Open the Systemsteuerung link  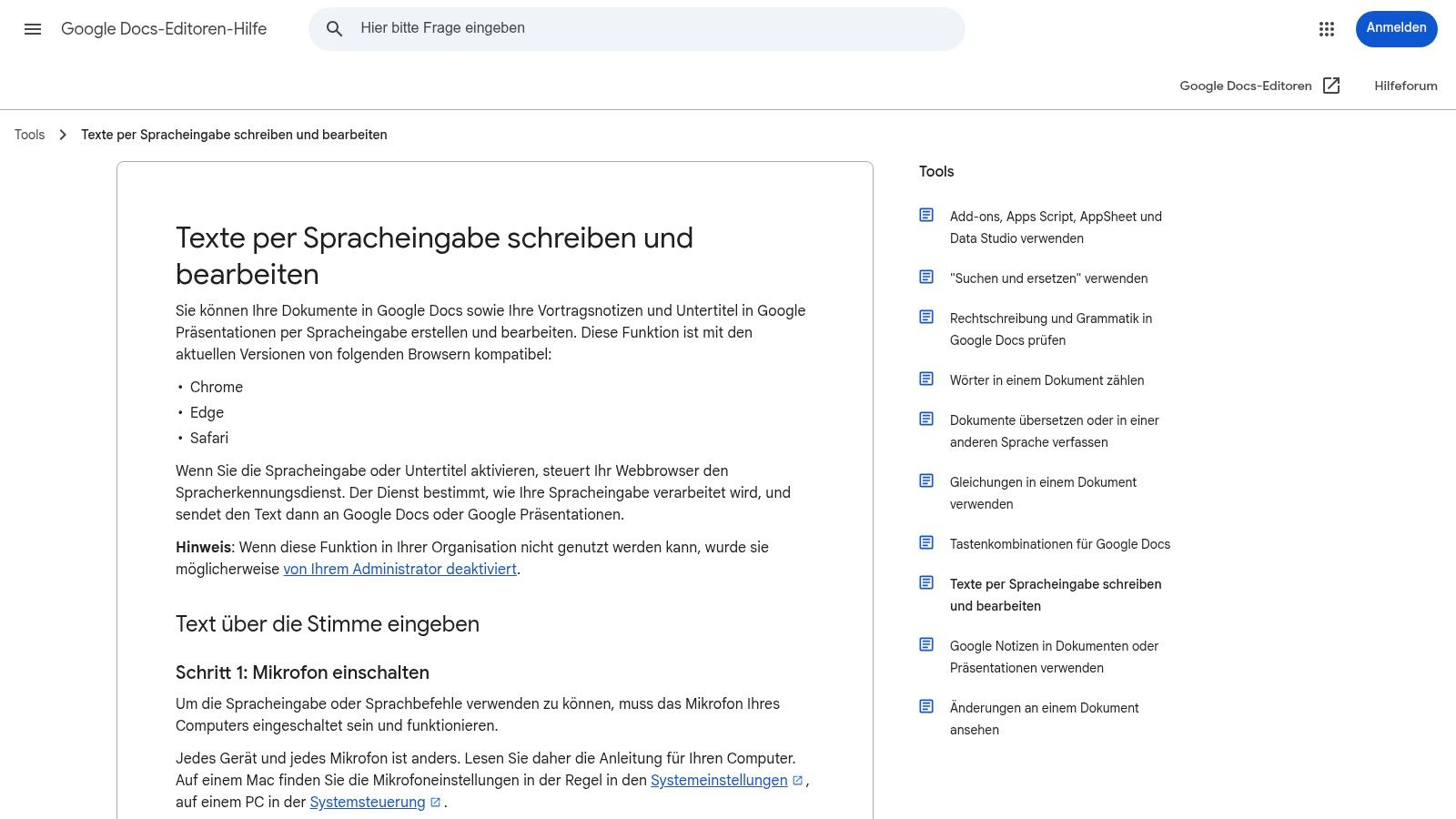(x=368, y=802)
